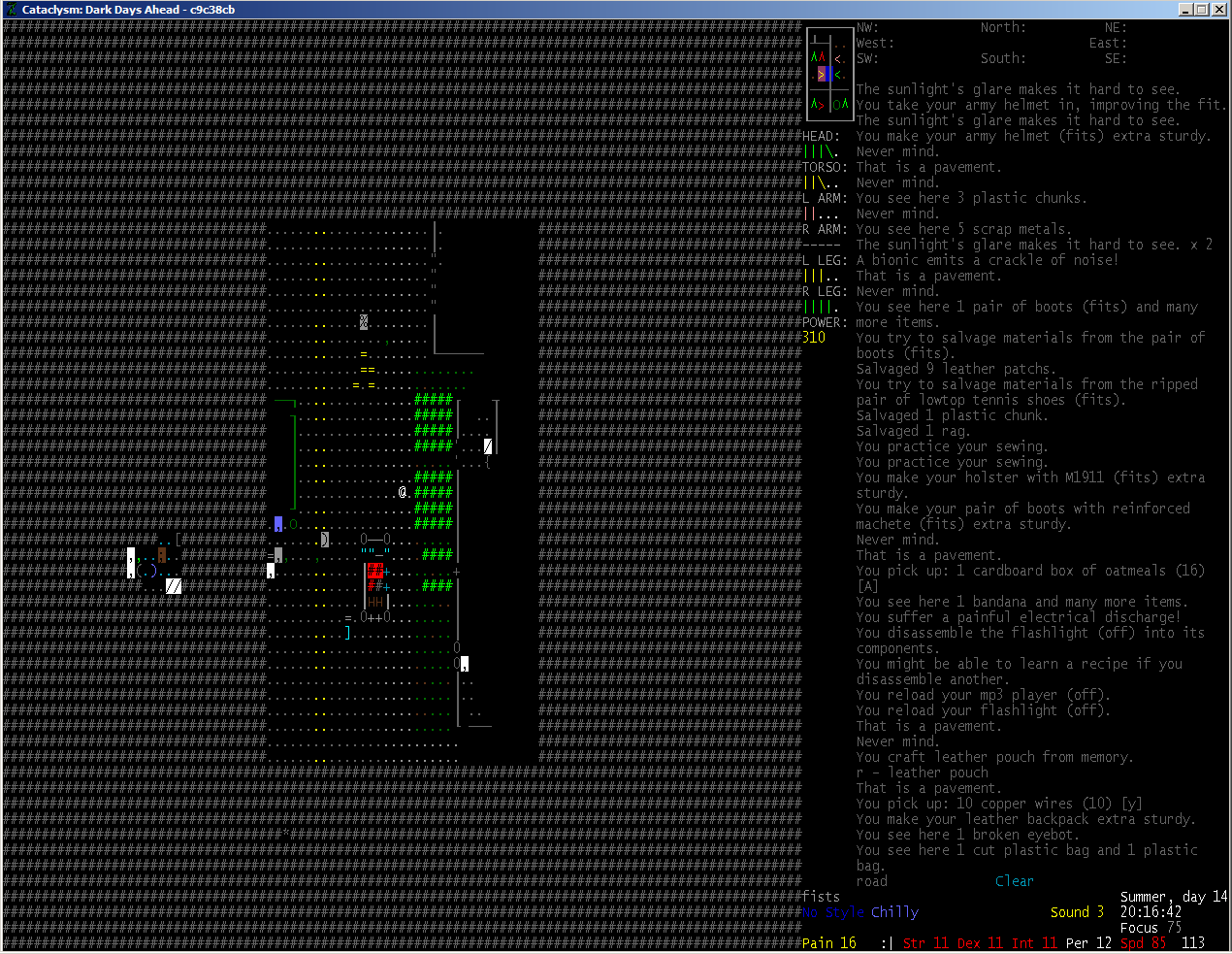1232x954 pixels.
Task: Click the red ## vehicle part
Action: 375,571
